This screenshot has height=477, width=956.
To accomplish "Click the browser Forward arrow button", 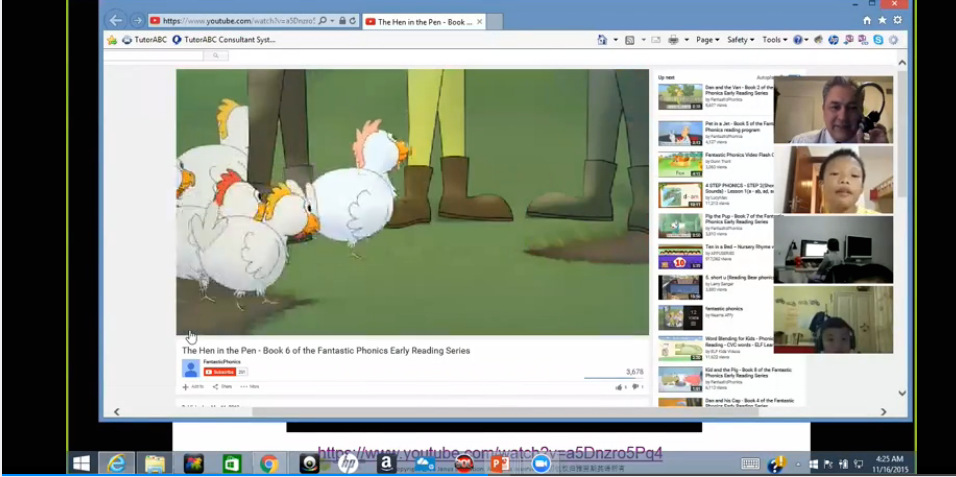I will (138, 21).
